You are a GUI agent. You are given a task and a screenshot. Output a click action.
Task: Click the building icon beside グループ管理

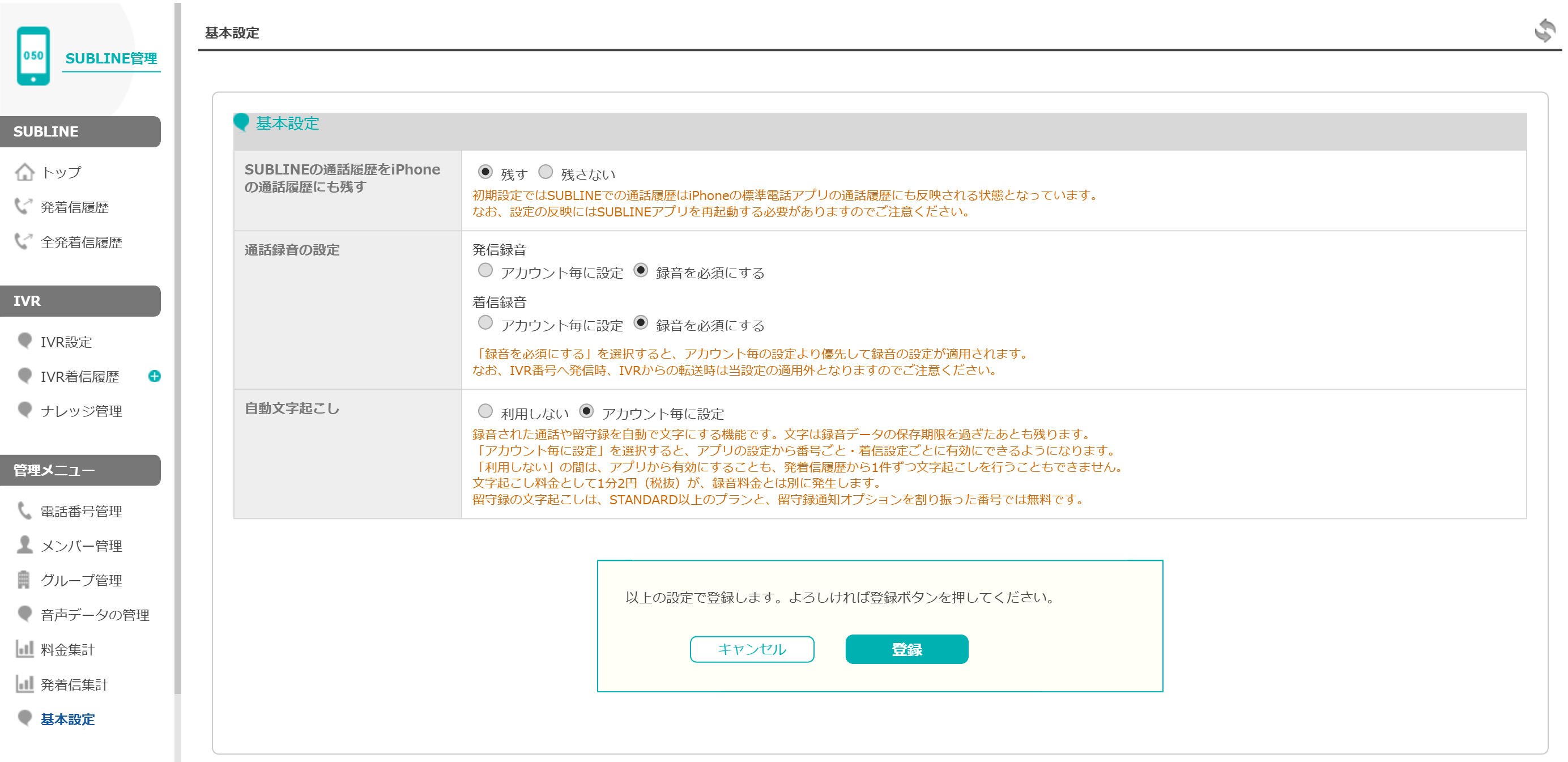coord(24,580)
